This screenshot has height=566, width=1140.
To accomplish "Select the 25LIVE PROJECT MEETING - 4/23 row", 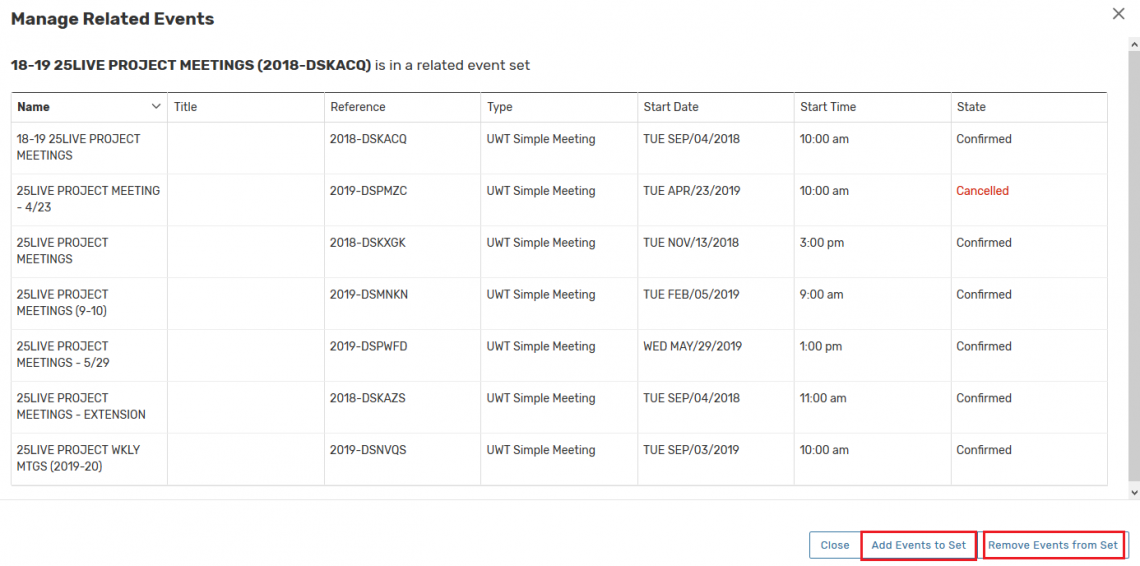I will (88, 199).
